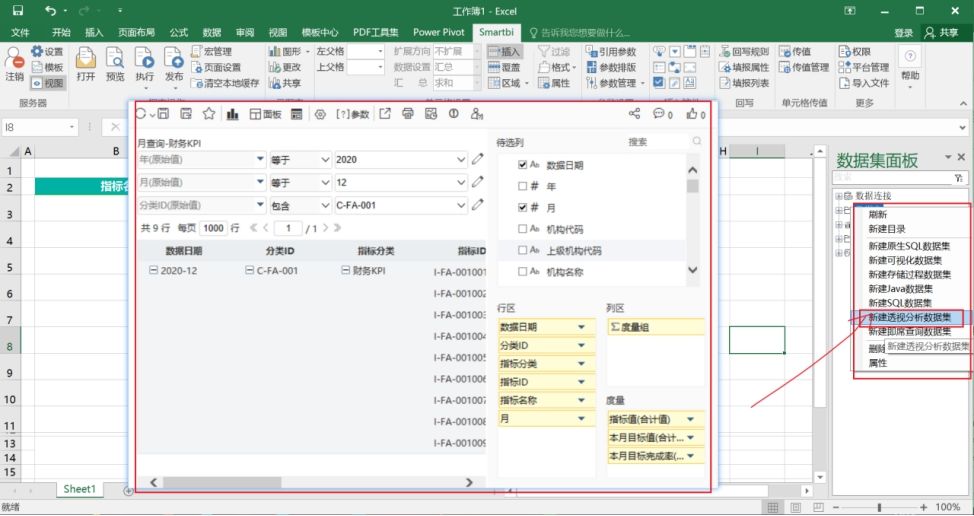Uncheck the 月 field checkbox

click(x=522, y=207)
